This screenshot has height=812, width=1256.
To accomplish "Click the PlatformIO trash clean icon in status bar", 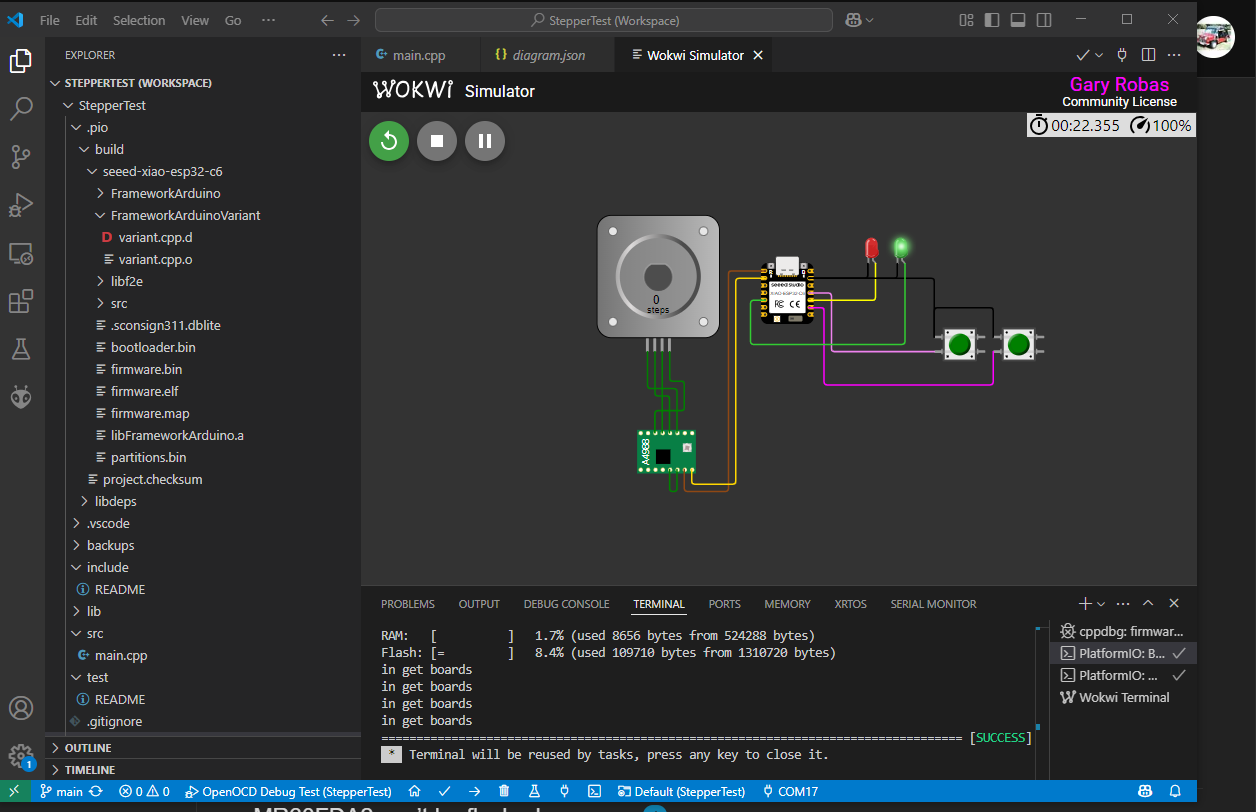I will pyautogui.click(x=504, y=791).
